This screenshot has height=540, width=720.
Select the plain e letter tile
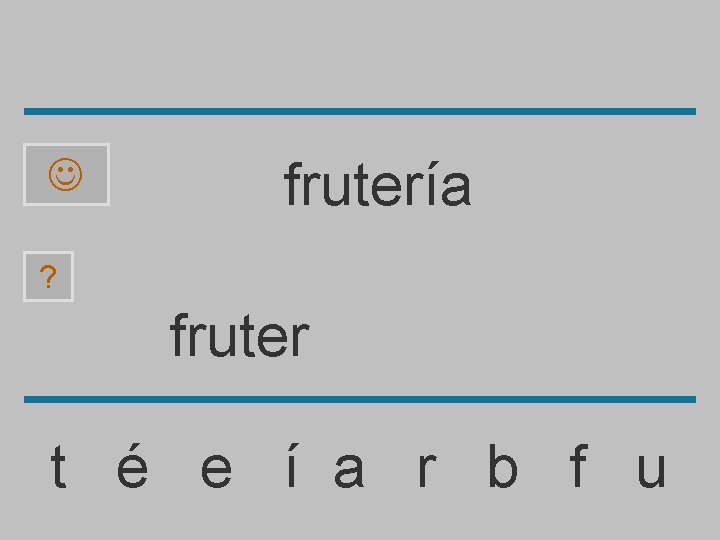[215, 468]
